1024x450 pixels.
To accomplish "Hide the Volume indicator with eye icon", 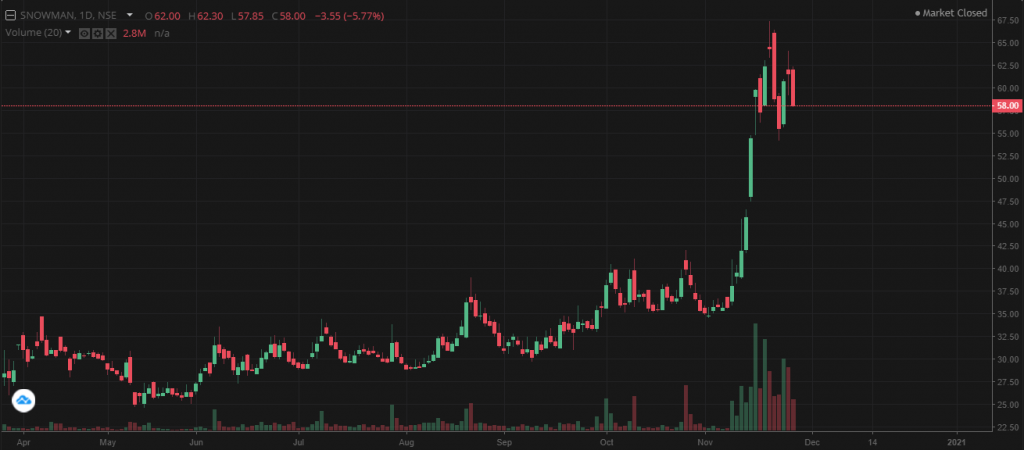I will tap(83, 33).
